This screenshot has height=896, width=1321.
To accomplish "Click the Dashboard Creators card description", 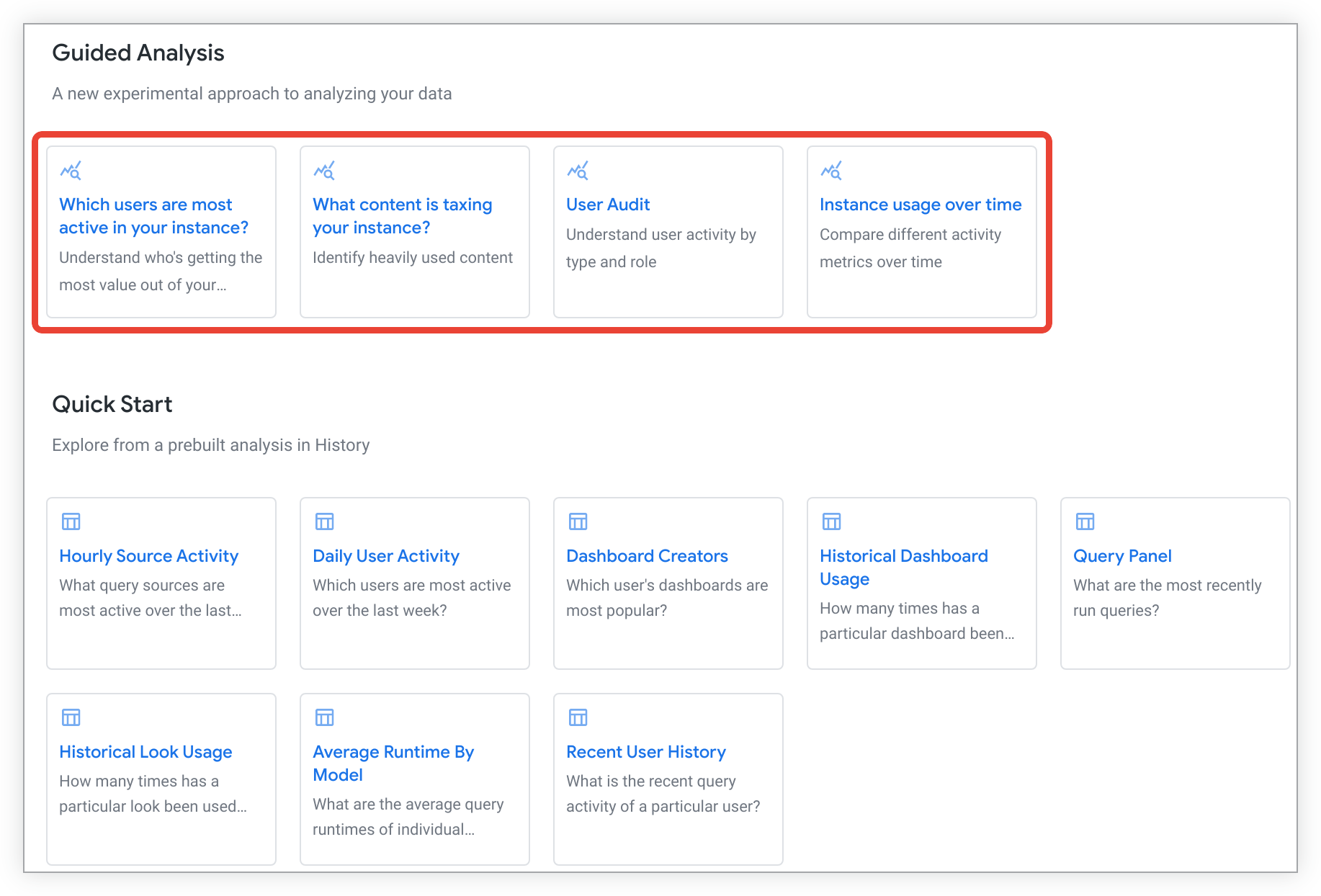I will (666, 598).
